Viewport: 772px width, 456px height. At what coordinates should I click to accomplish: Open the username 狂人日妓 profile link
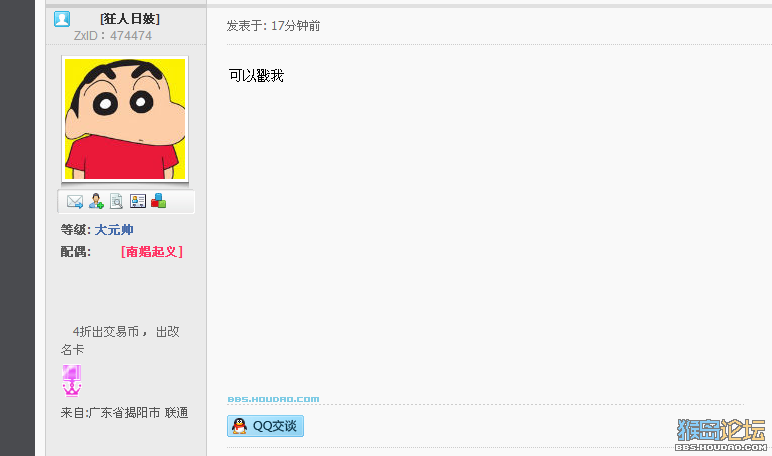click(x=130, y=19)
